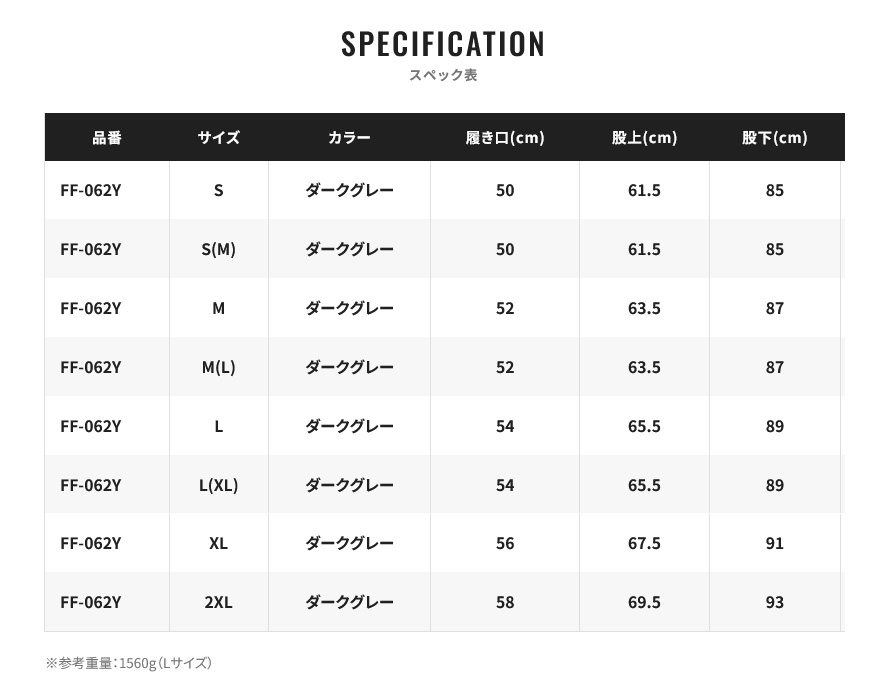The height and width of the screenshot is (692, 874).
Task: Select the size L(XL) cell
Action: click(x=218, y=485)
